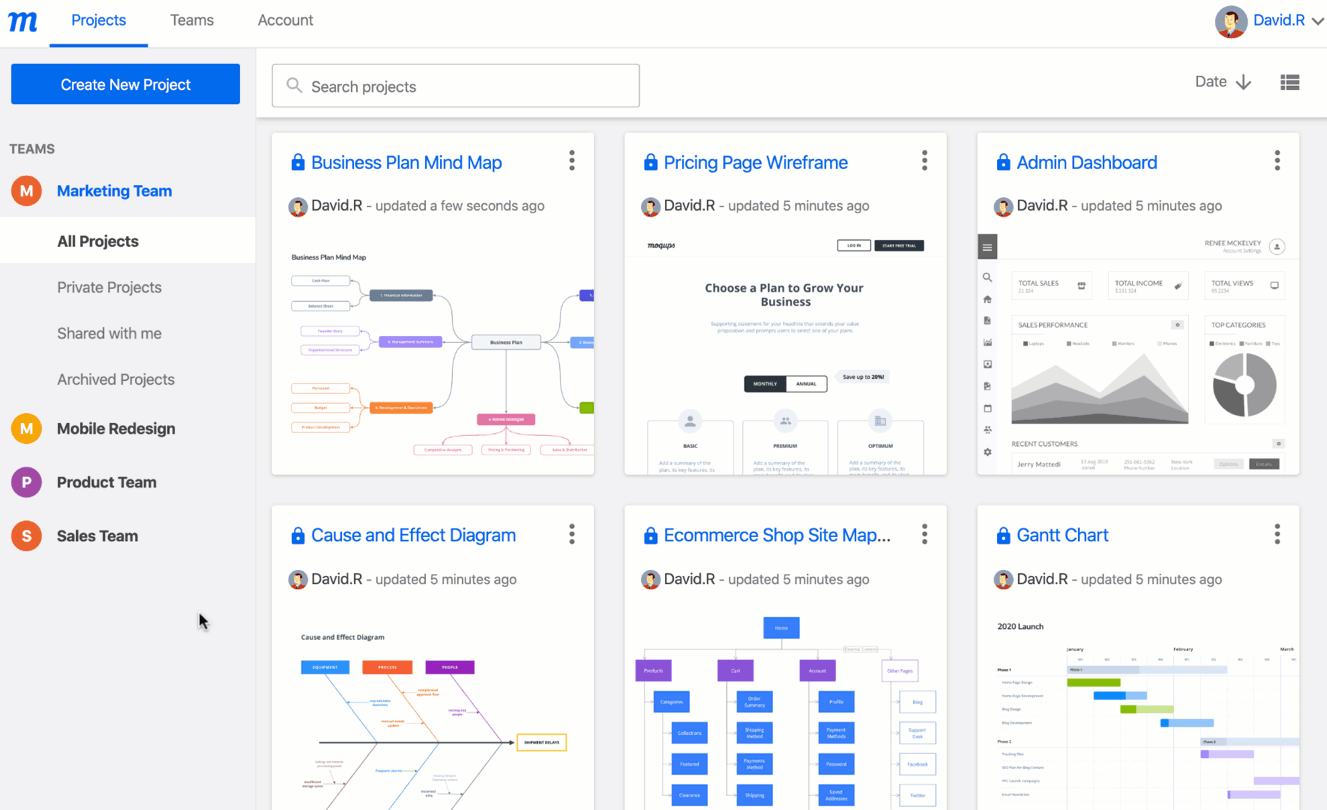Select Archived Projects in the sidebar
1327x810 pixels.
point(115,379)
